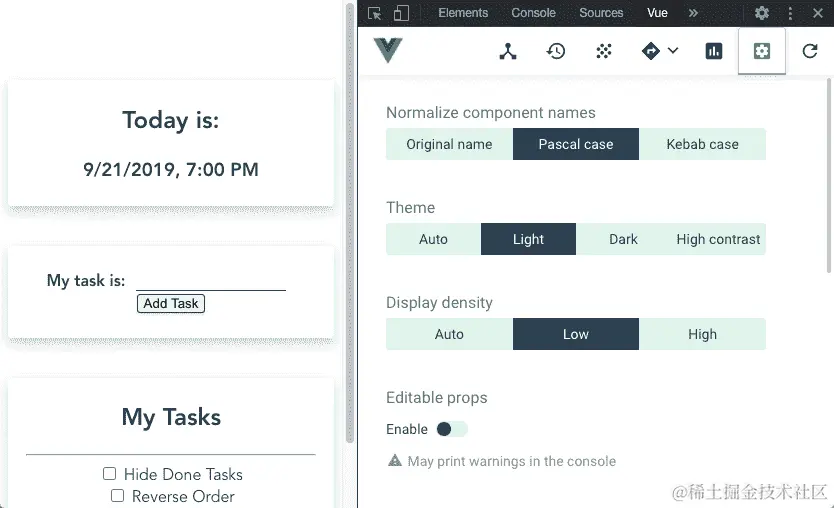The width and height of the screenshot is (834, 508).
Task: Switch to the Vue tab
Action: click(x=657, y=13)
